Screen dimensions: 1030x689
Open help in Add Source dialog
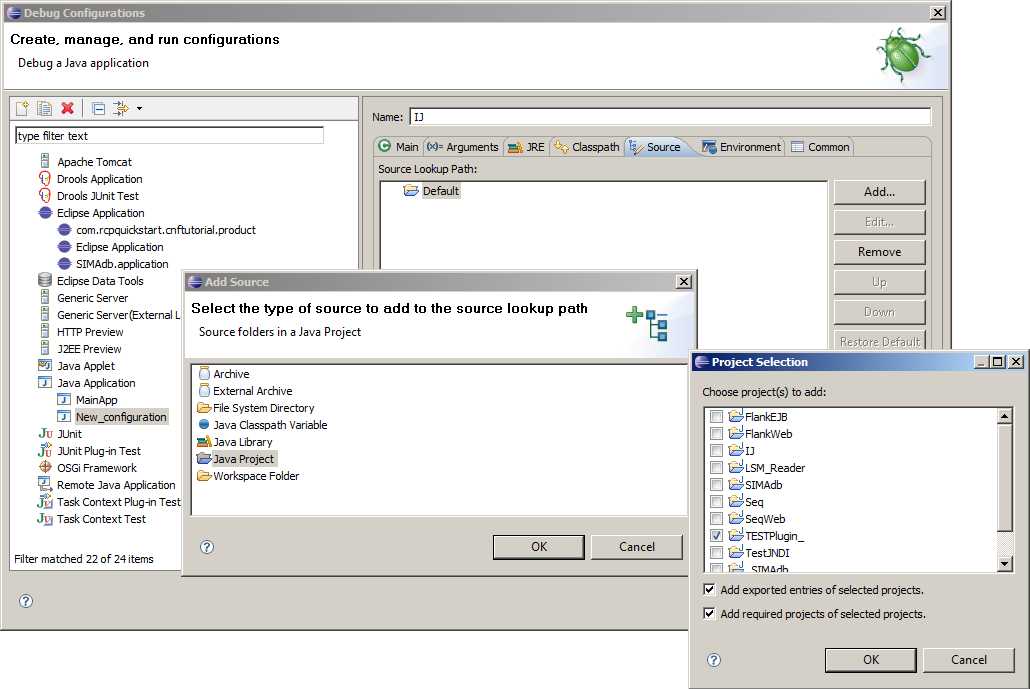coord(207,546)
